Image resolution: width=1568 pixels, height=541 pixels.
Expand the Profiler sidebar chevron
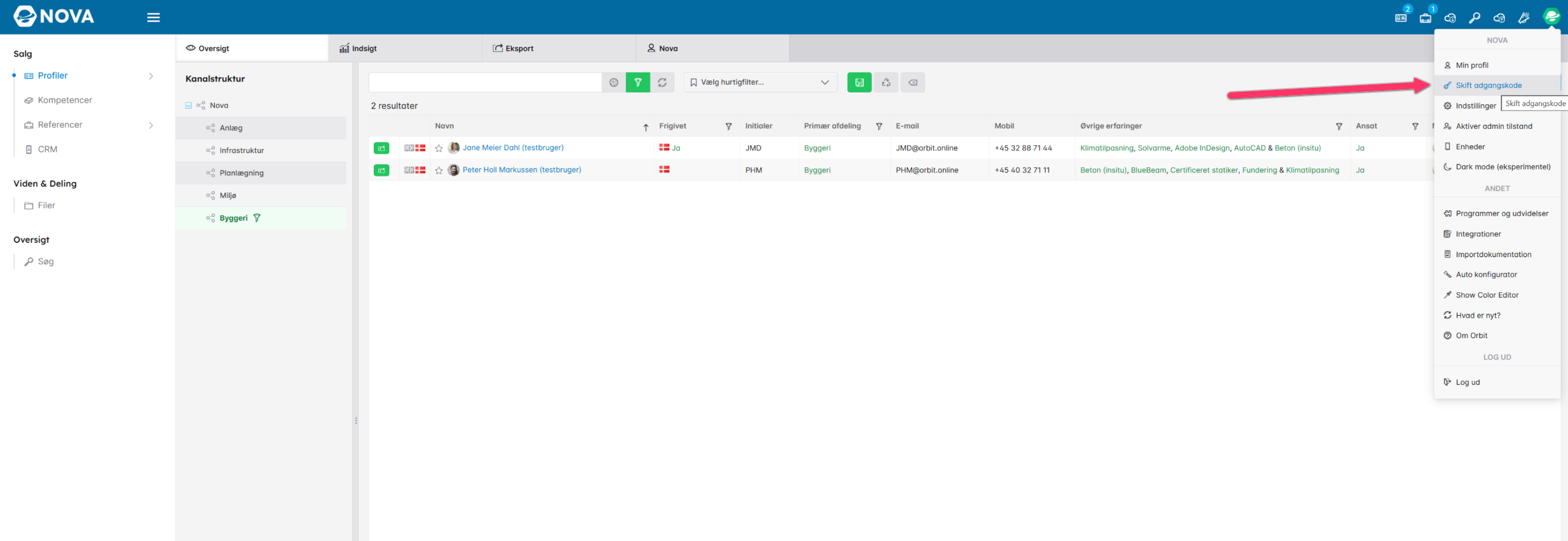tap(151, 76)
